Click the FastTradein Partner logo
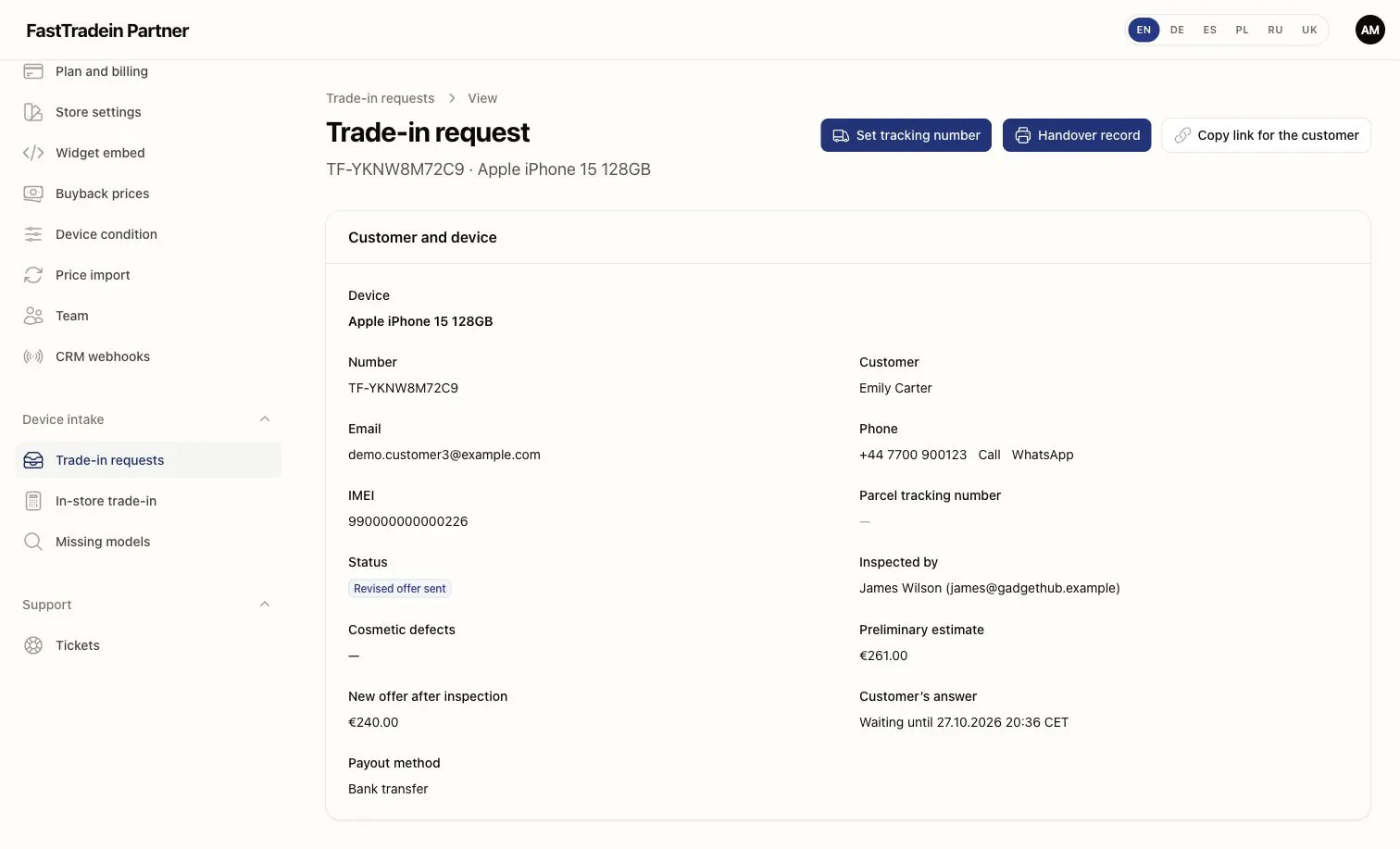The width and height of the screenshot is (1400, 849). (x=107, y=31)
